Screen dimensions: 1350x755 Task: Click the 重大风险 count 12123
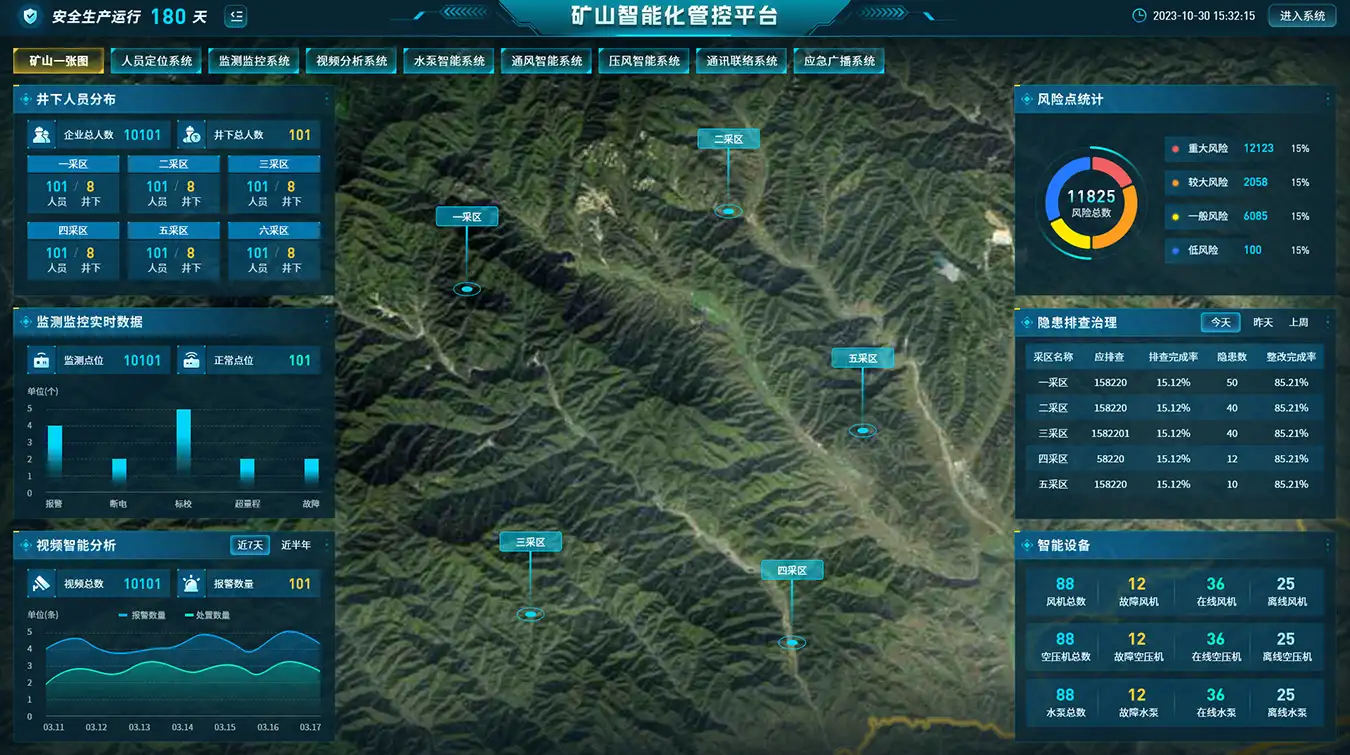point(1258,148)
